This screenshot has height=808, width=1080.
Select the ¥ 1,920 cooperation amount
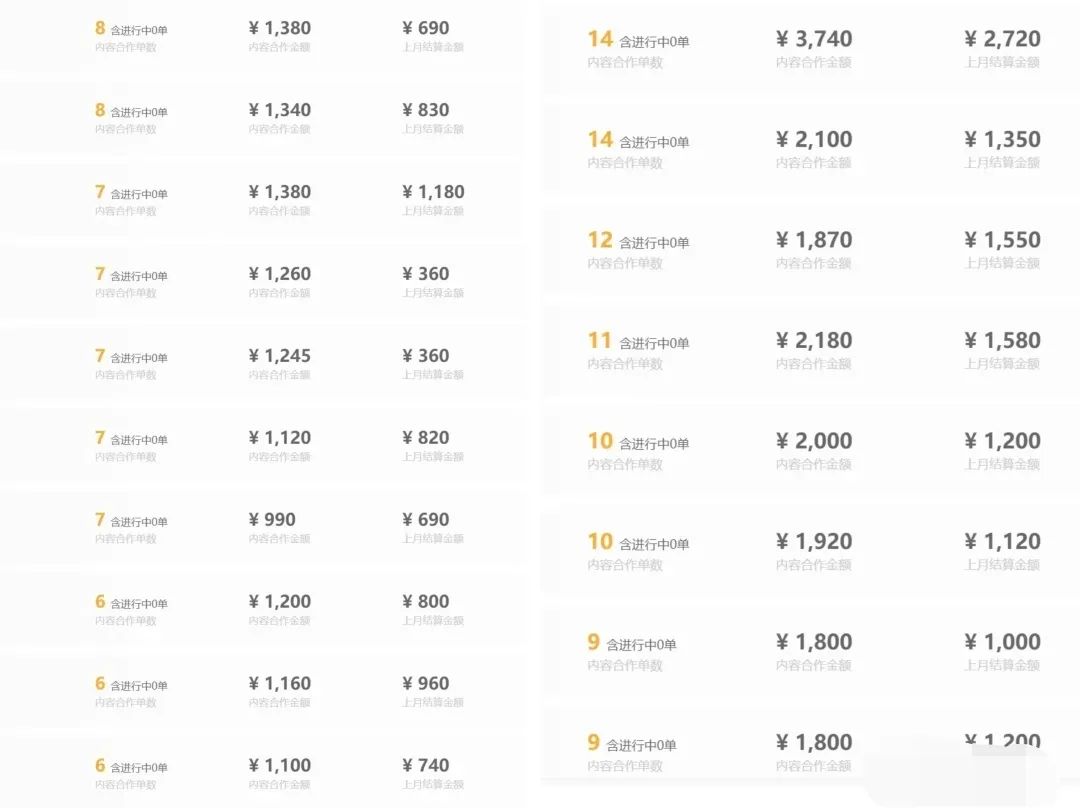click(x=814, y=542)
